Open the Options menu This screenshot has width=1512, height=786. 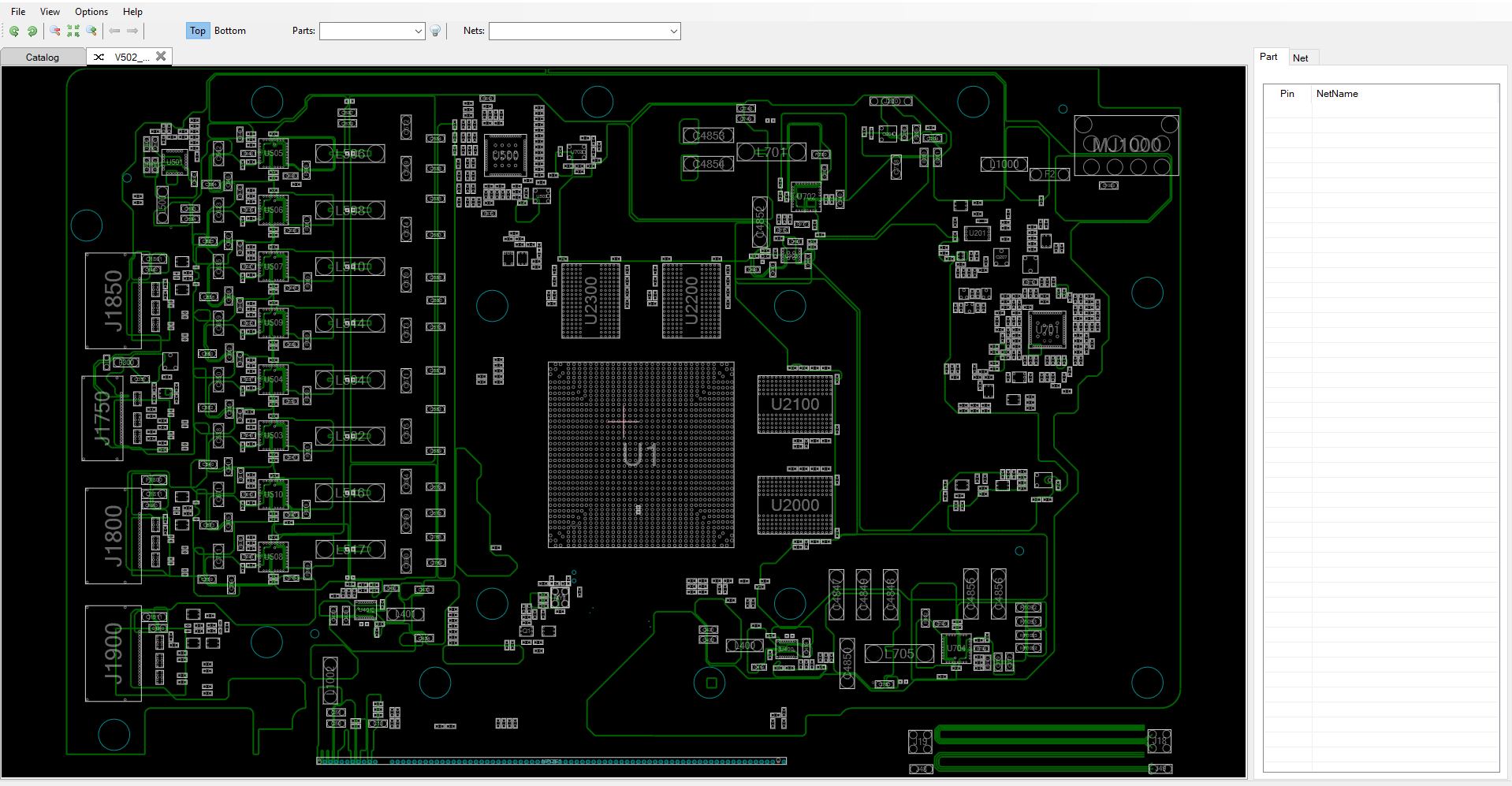pyautogui.click(x=91, y=12)
